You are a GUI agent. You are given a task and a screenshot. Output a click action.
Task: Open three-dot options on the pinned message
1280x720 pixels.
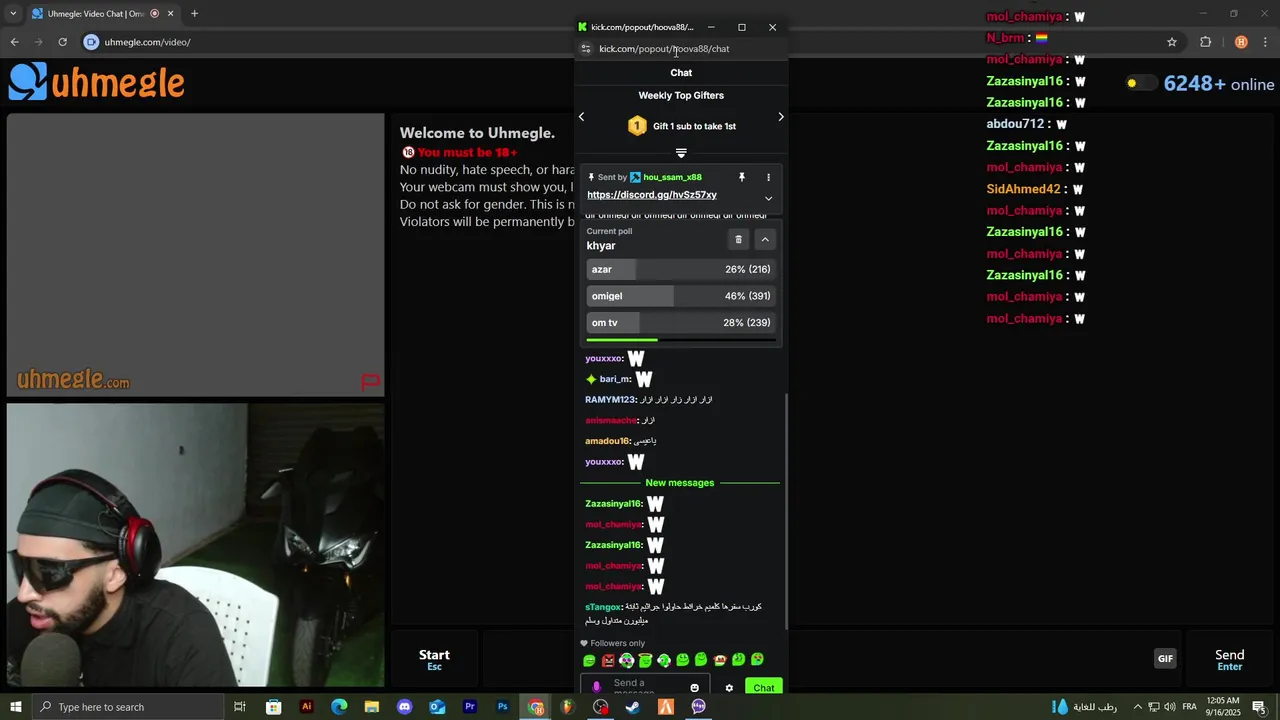coord(768,177)
